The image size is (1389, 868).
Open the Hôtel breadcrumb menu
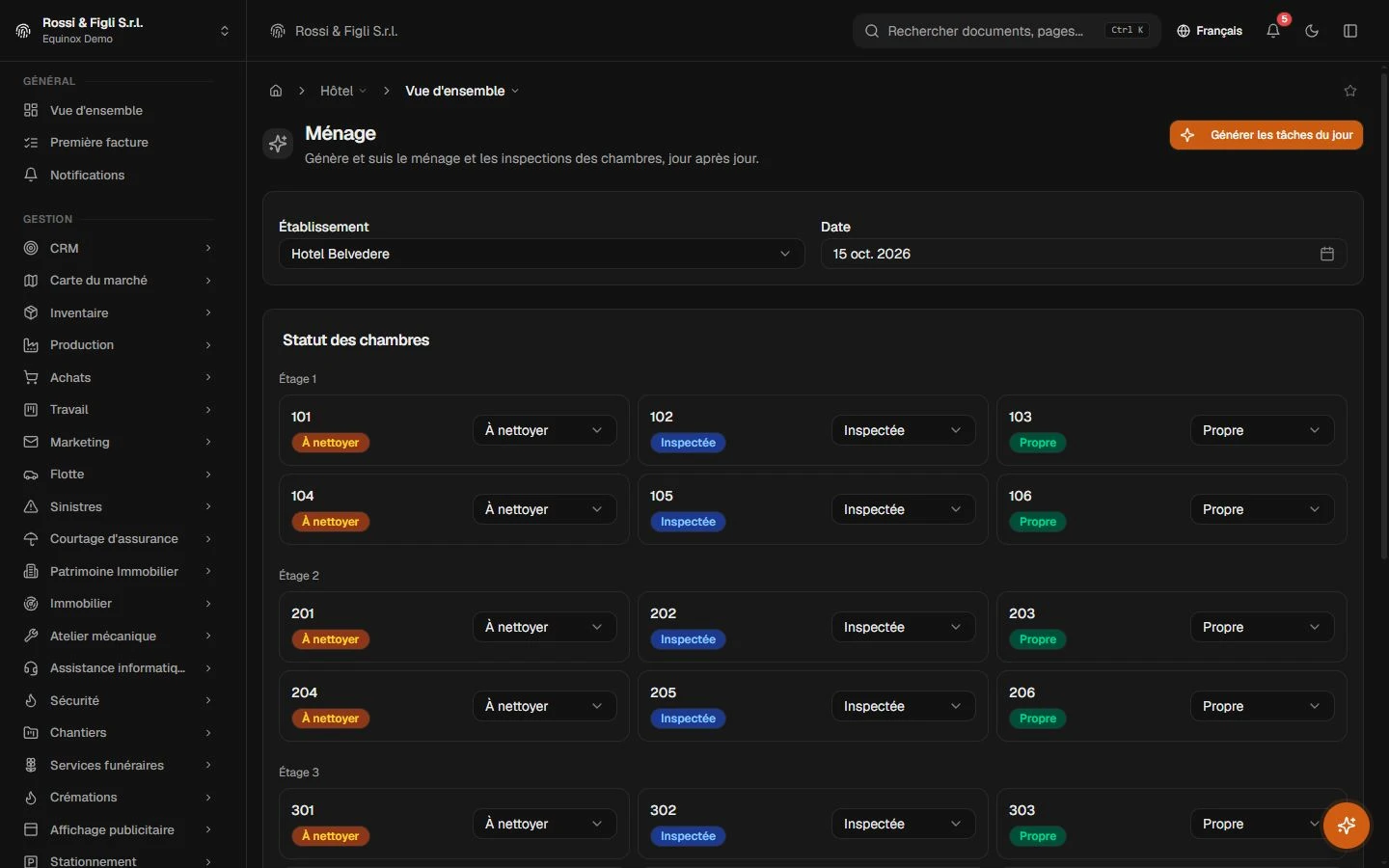pos(343,91)
